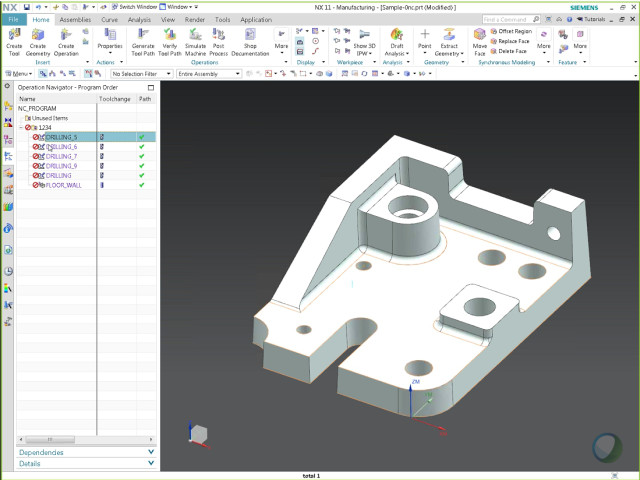Open the Menu dropdown
This screenshot has height=480, width=640.
pyautogui.click(x=19, y=74)
